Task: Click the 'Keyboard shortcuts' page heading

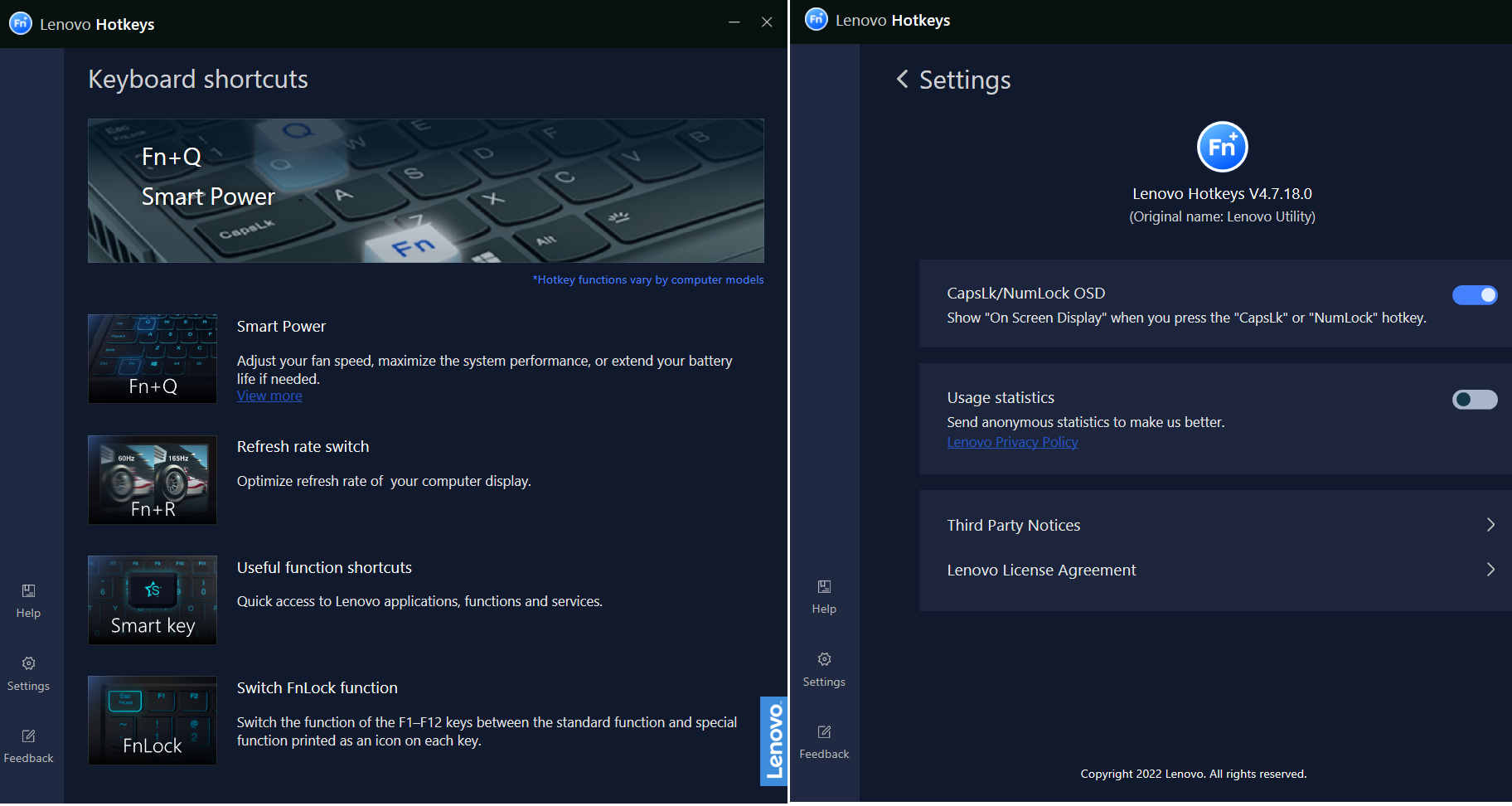Action: point(198,80)
